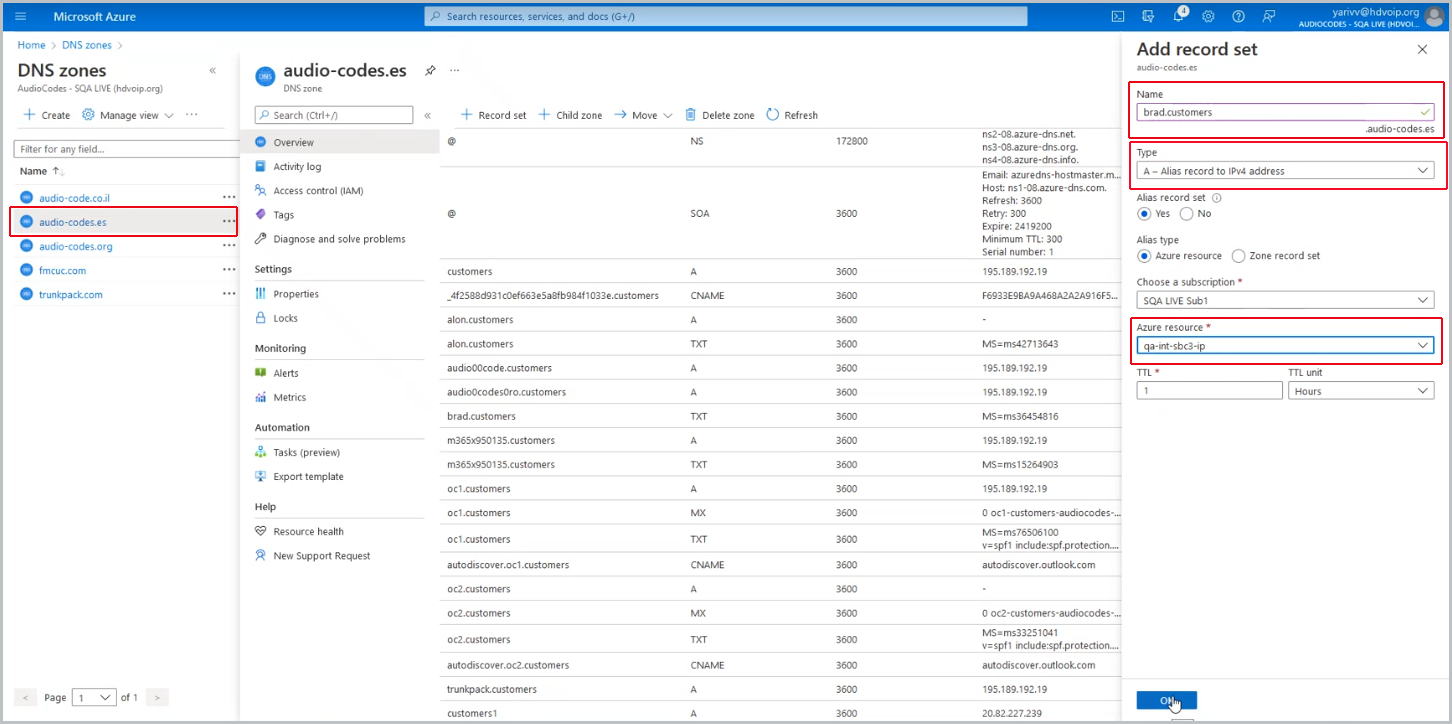1452x724 pixels.
Task: Click the help question mark icon
Action: tap(1238, 16)
